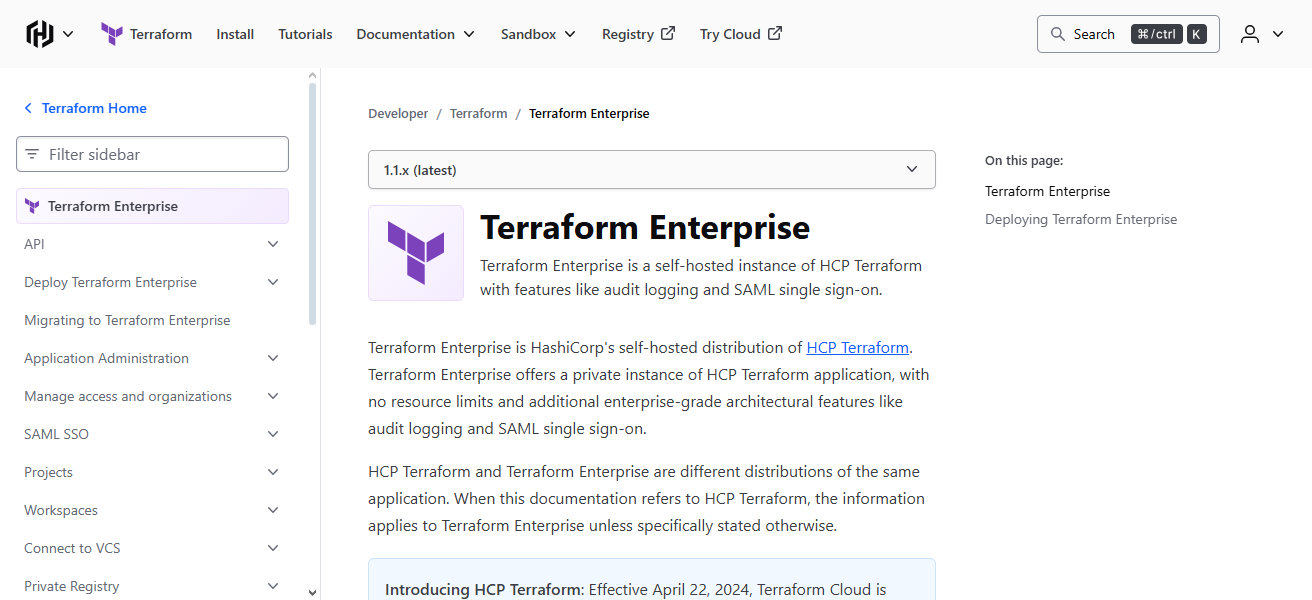Click the filter icon in the sidebar search box
The height and width of the screenshot is (600, 1312).
point(33,154)
